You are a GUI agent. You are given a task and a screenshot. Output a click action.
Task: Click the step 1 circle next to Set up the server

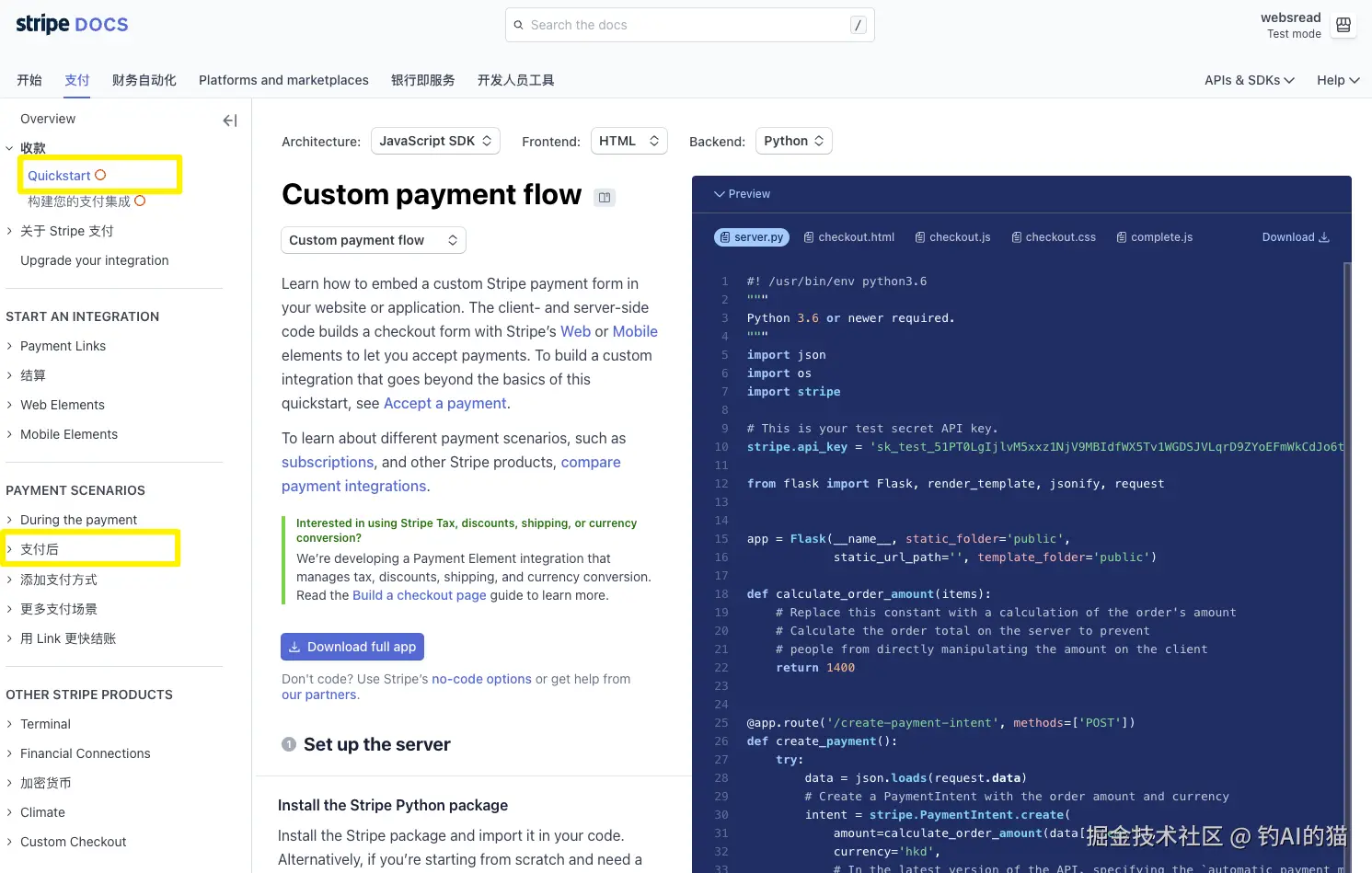point(289,744)
